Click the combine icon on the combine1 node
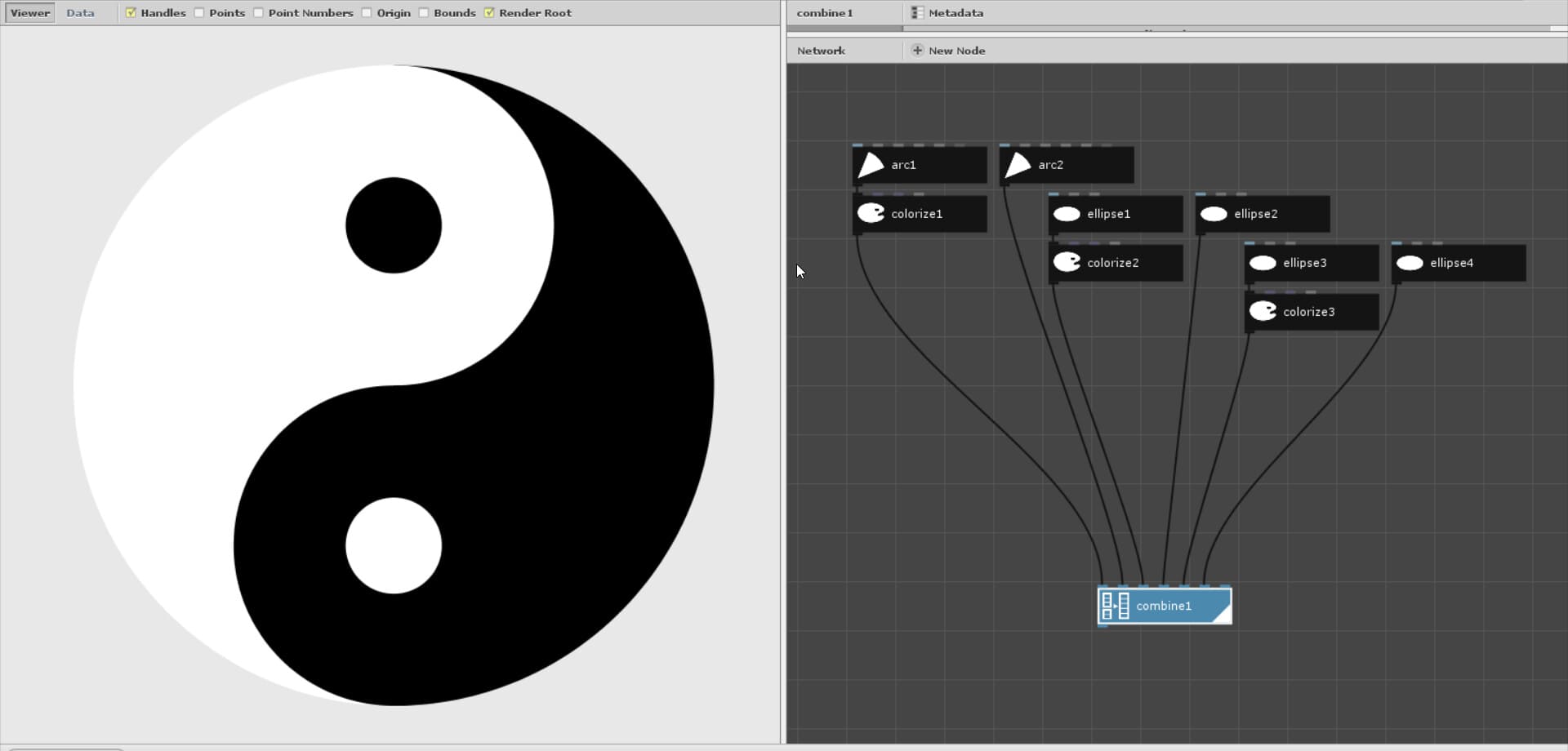Screen dimensions: 1568x751 [x=1114, y=606]
